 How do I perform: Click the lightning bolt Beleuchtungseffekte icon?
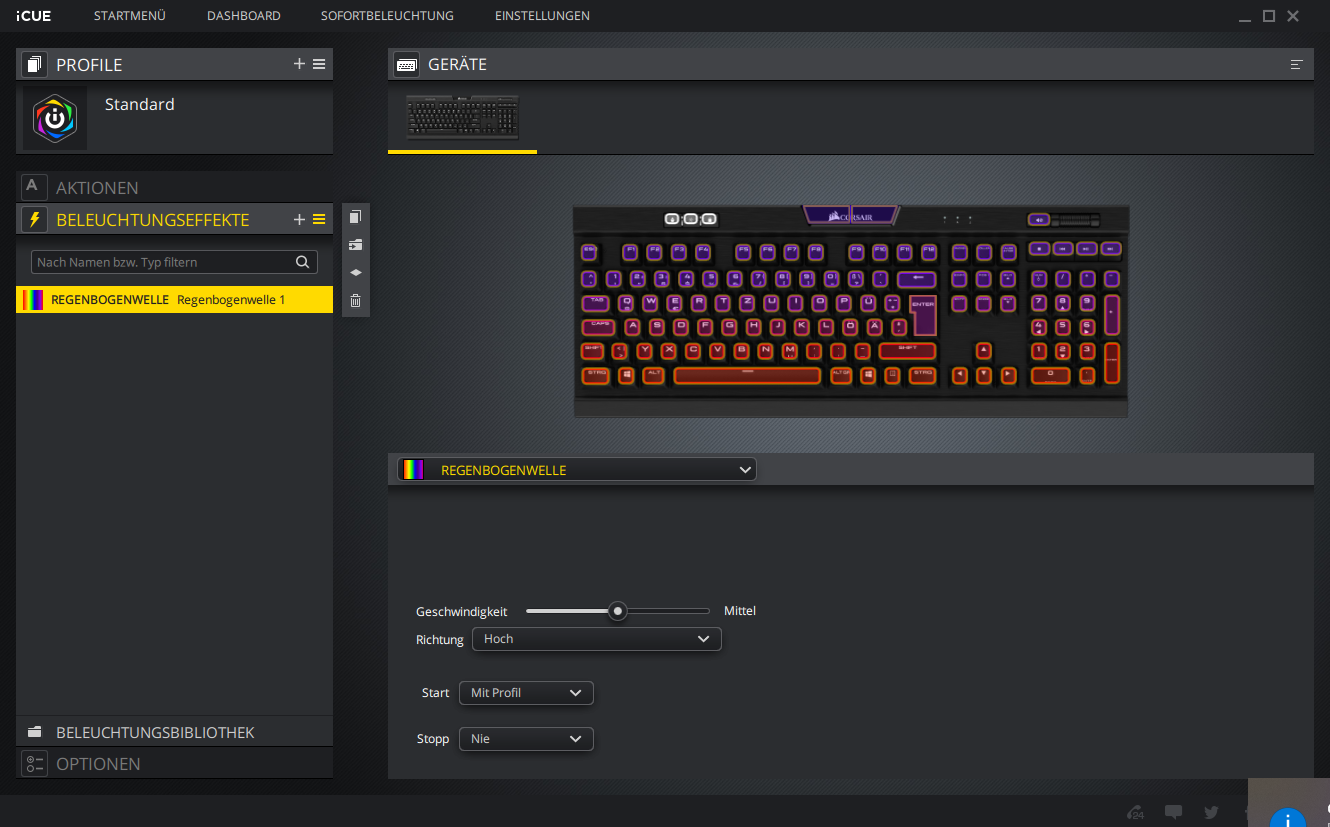coord(34,219)
